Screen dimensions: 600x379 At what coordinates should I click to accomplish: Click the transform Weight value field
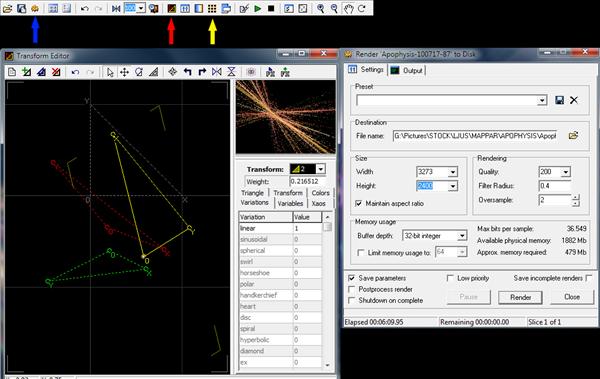[x=308, y=181]
